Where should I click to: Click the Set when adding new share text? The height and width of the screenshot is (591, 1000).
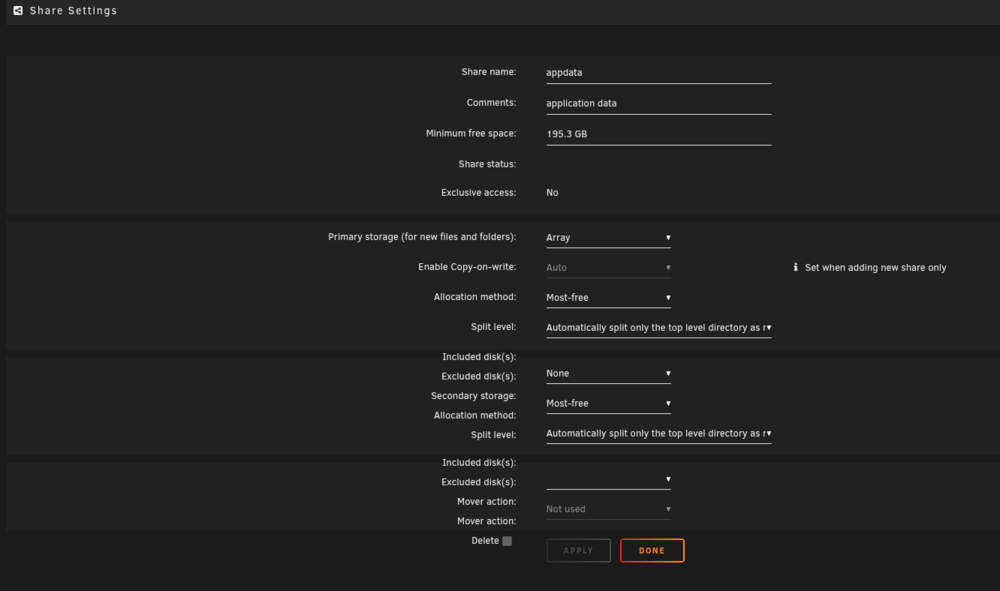pos(876,268)
